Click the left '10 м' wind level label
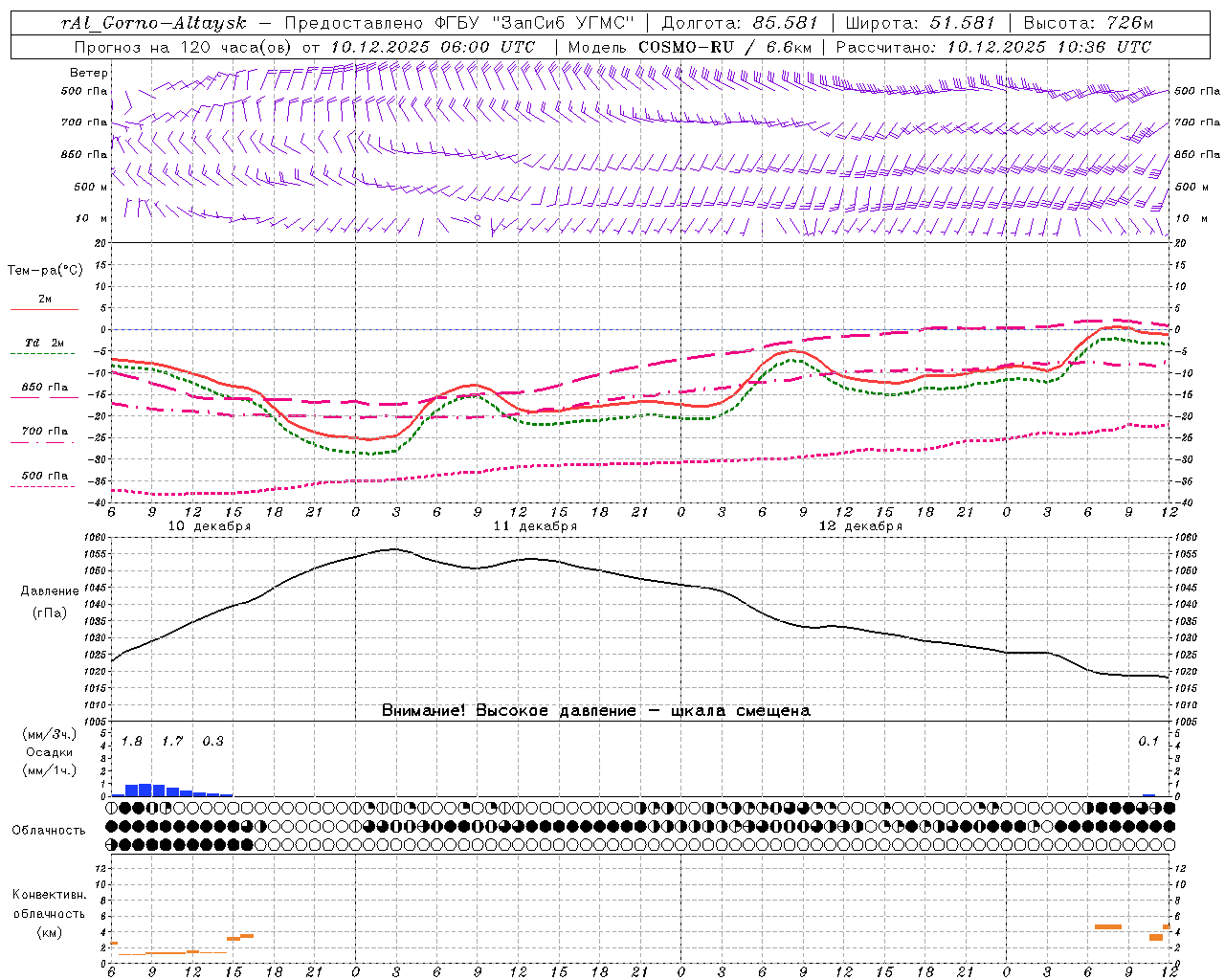1225x980 pixels. [92, 219]
